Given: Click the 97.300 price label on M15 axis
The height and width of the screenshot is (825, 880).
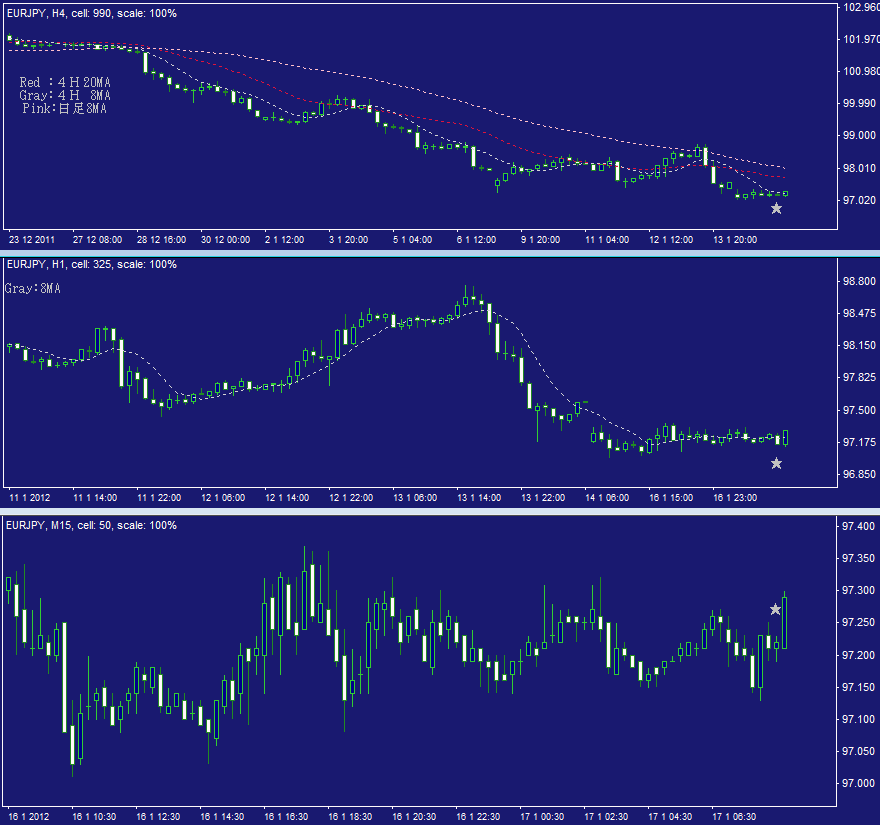Looking at the screenshot, I should (x=859, y=590).
